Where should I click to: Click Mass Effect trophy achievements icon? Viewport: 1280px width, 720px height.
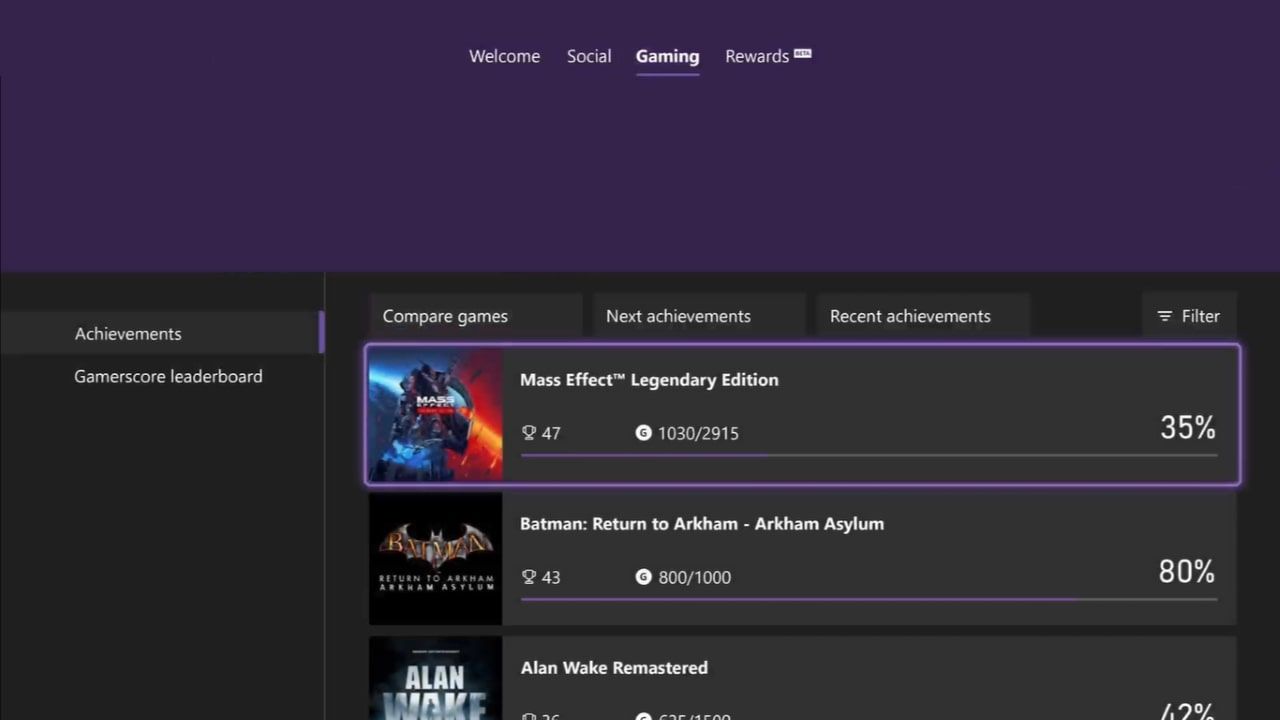tap(529, 433)
